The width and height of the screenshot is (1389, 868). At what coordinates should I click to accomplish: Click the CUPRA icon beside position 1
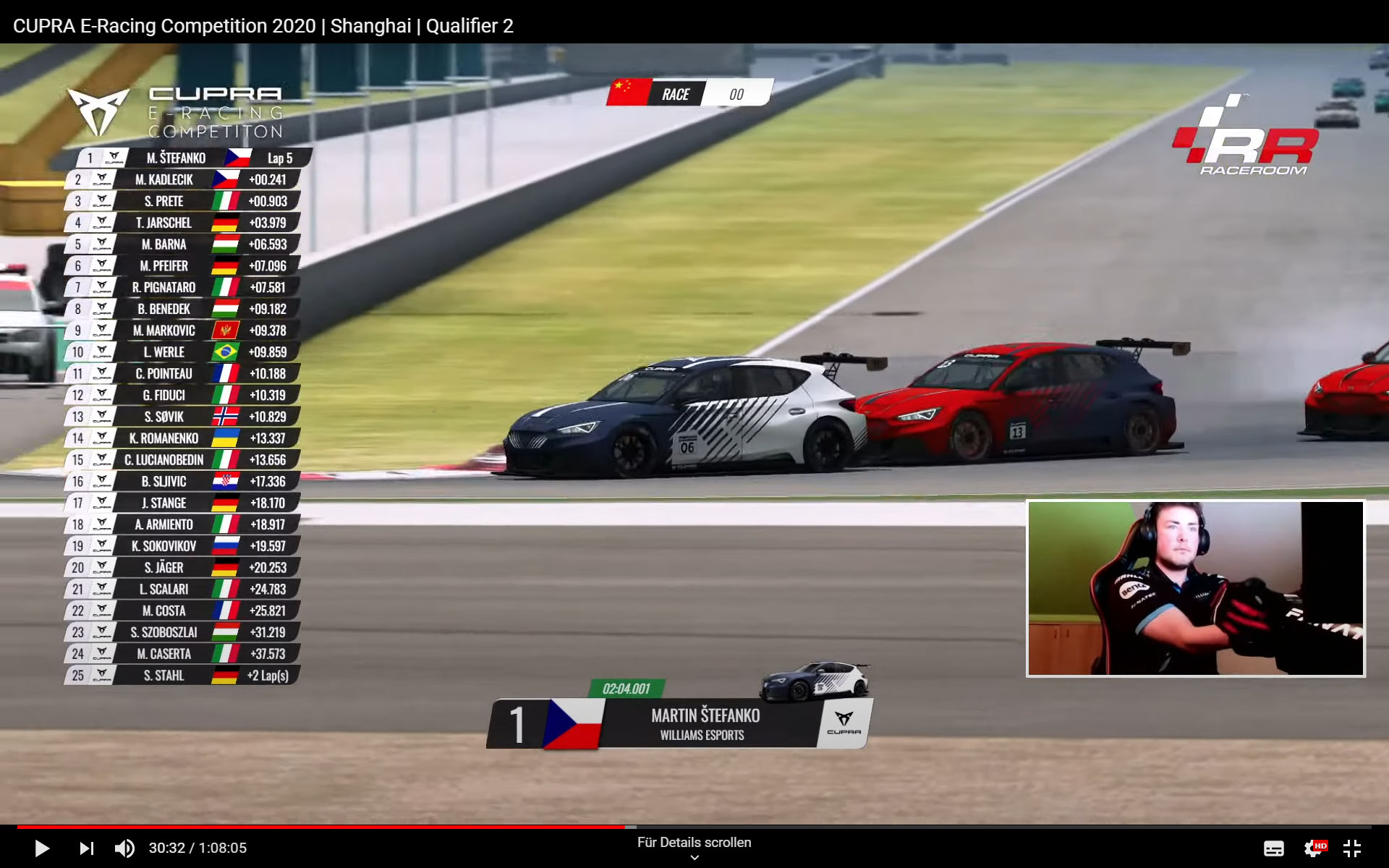click(114, 158)
